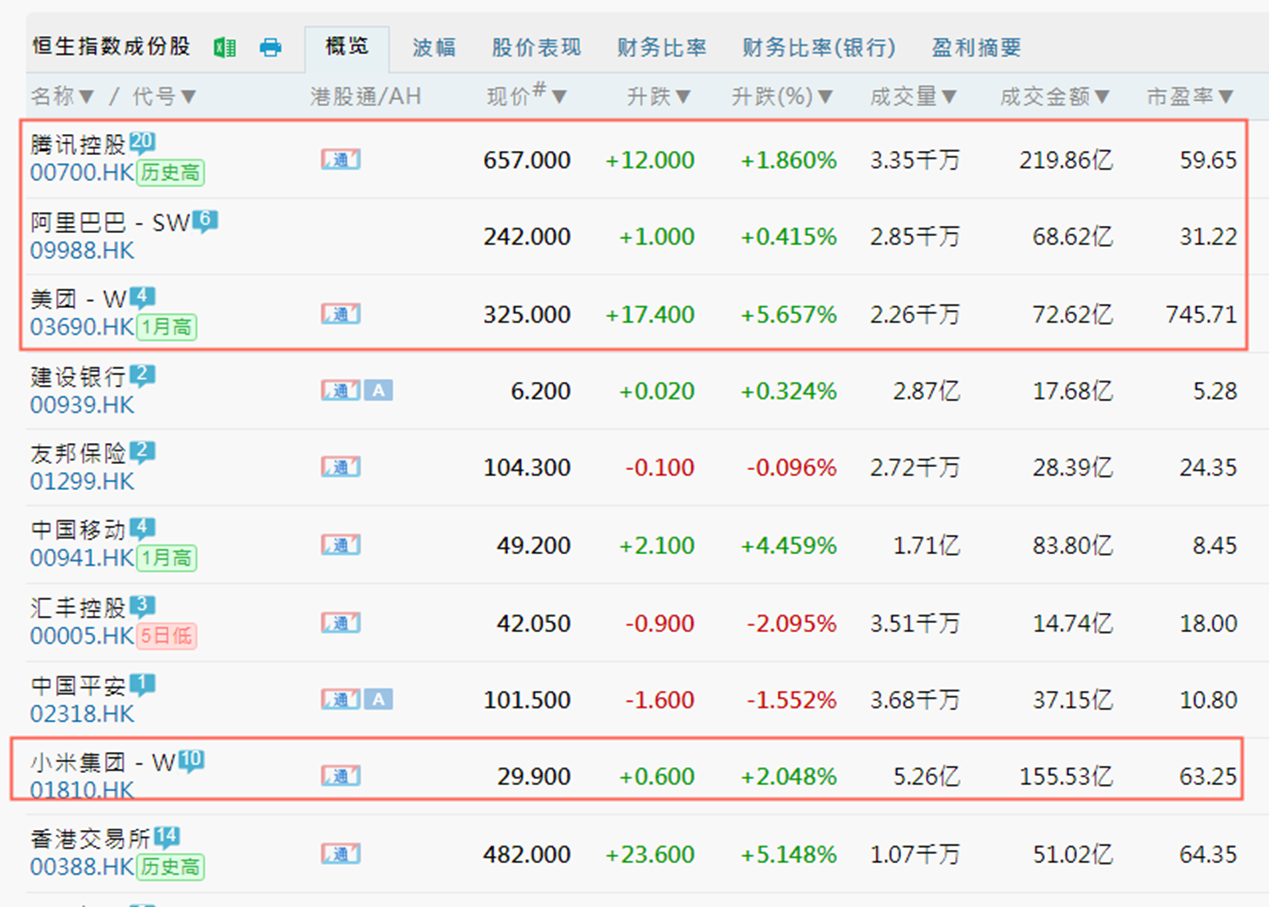This screenshot has height=907, width=1269.
Task: Select the 概览 tab
Action: click(x=347, y=47)
